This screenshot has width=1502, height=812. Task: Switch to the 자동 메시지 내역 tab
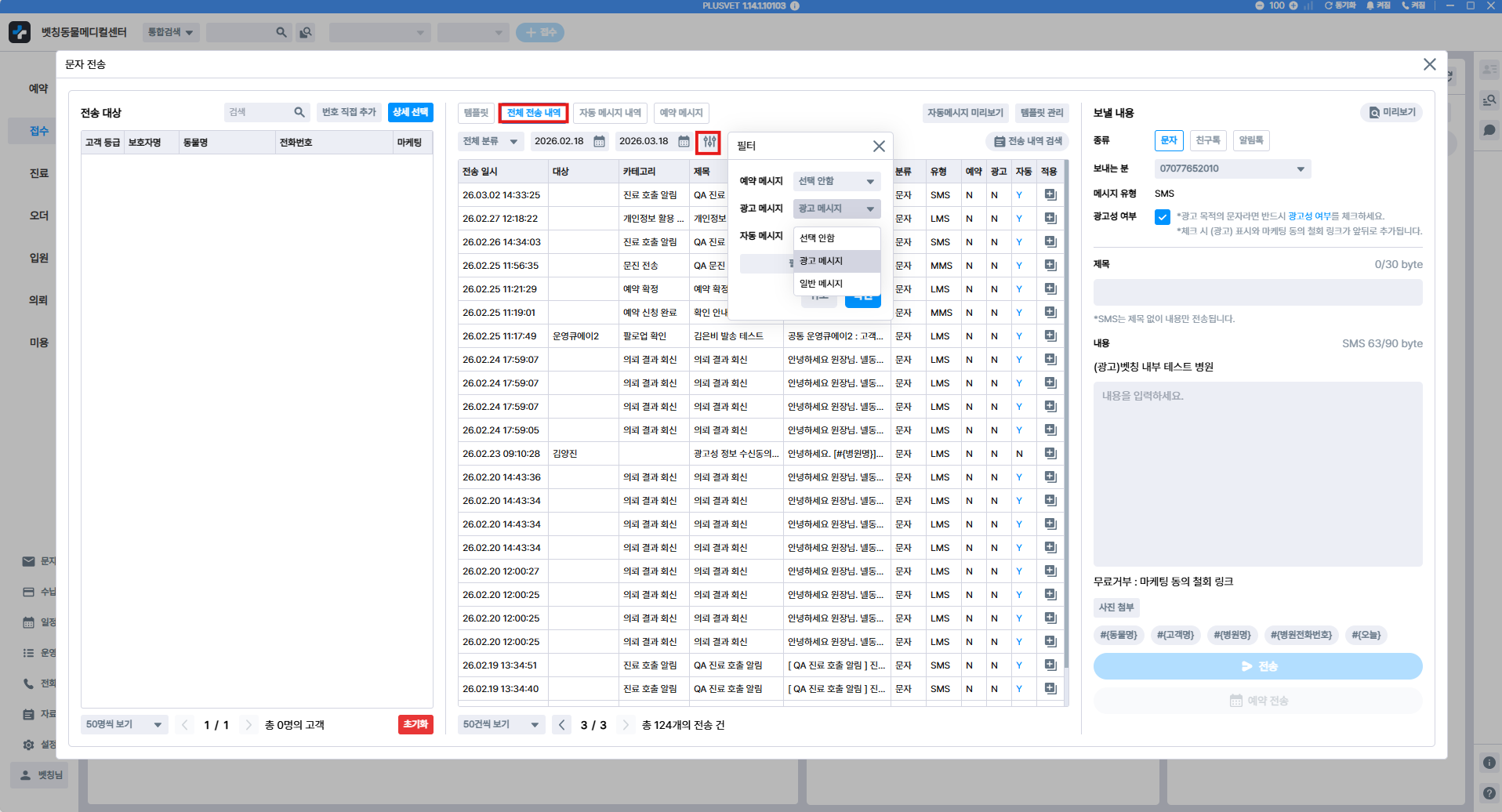coord(610,113)
